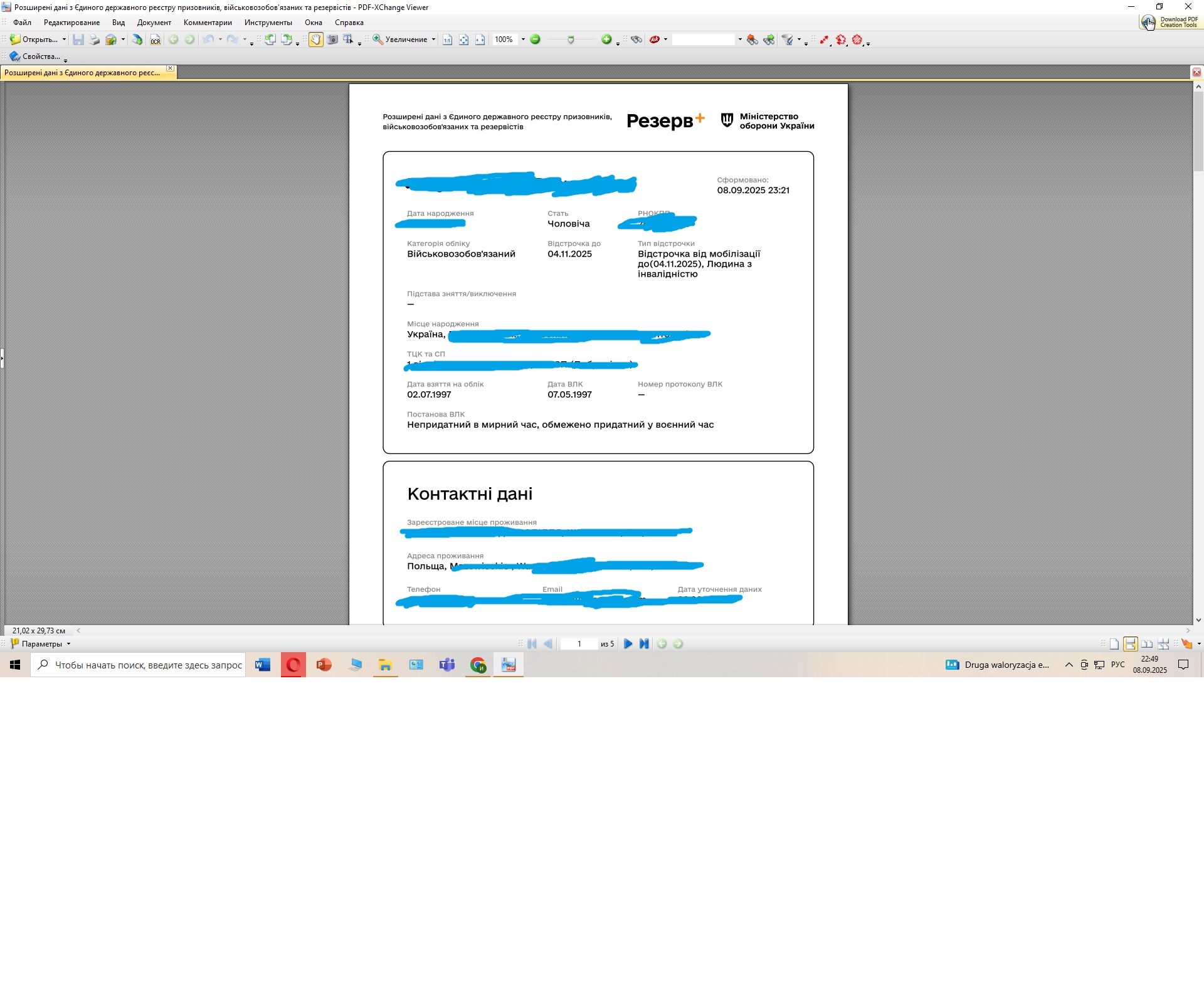Screen dimensions: 1204x987
Task: Select the Snapshot camera tool
Action: 332,40
